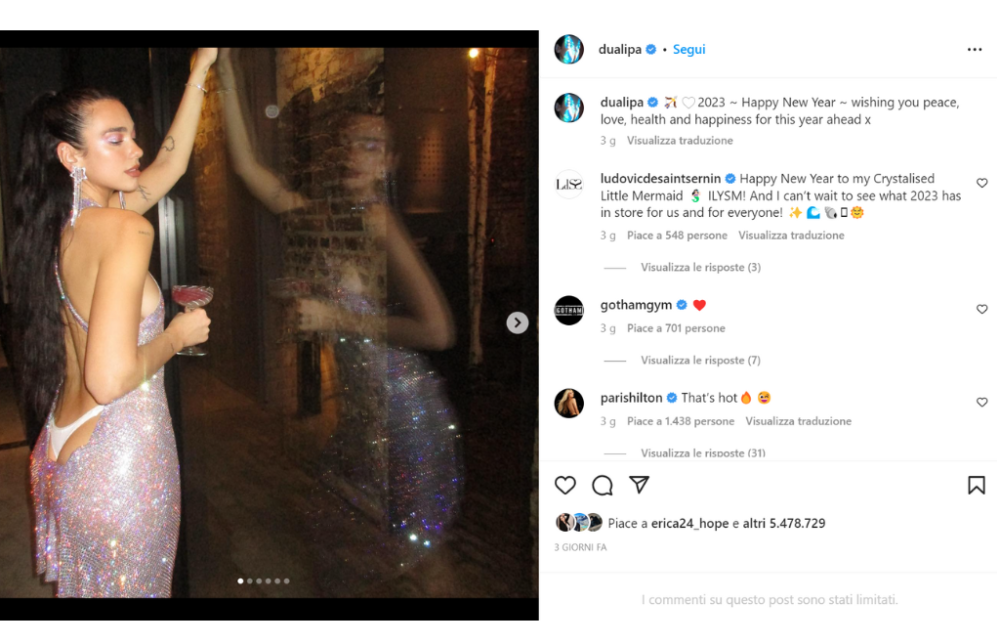Expand the 31 replies under parishilton

pos(703,453)
